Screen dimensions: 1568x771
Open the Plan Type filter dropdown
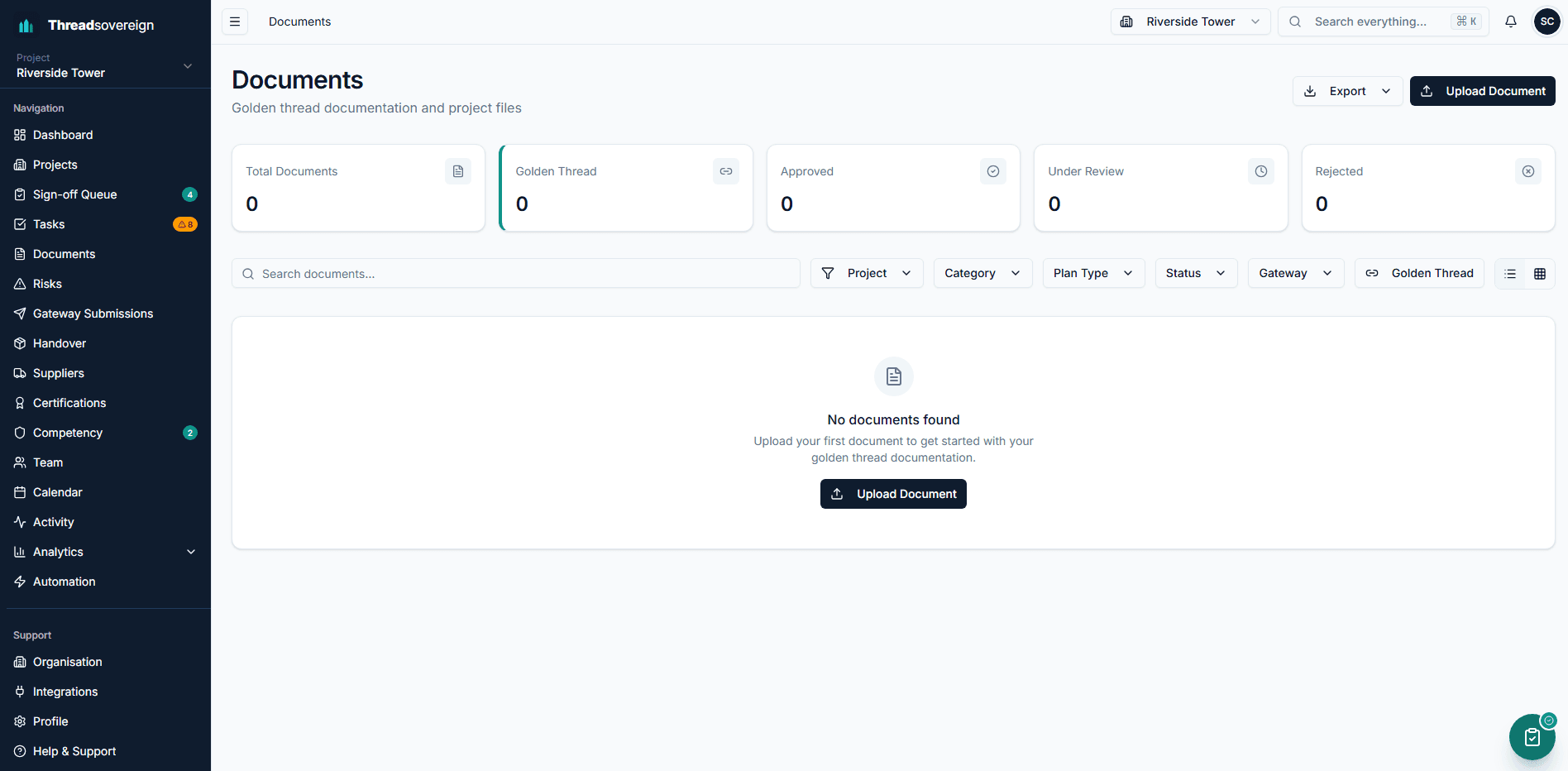[1093, 273]
